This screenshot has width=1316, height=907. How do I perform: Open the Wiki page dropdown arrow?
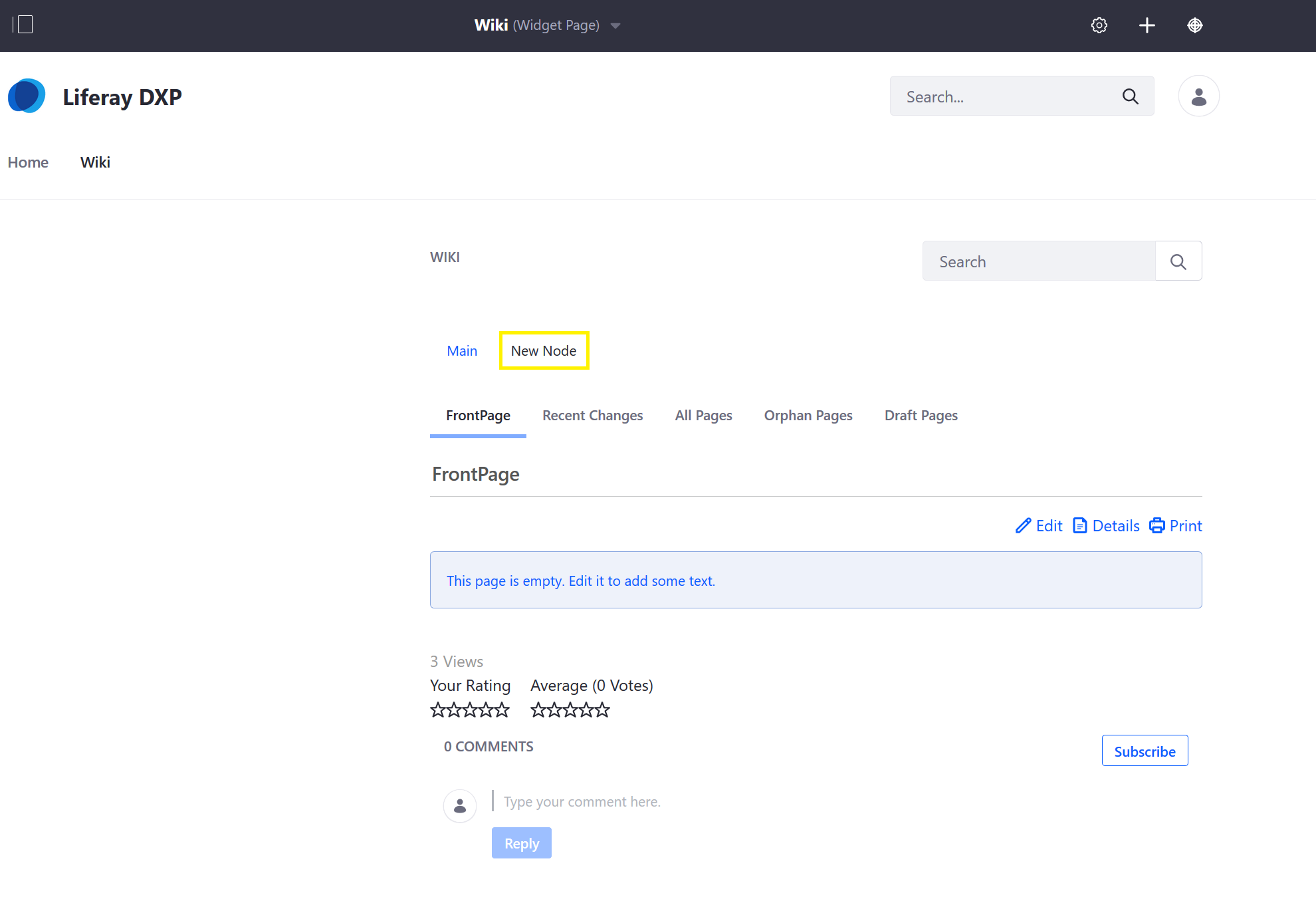point(616,25)
